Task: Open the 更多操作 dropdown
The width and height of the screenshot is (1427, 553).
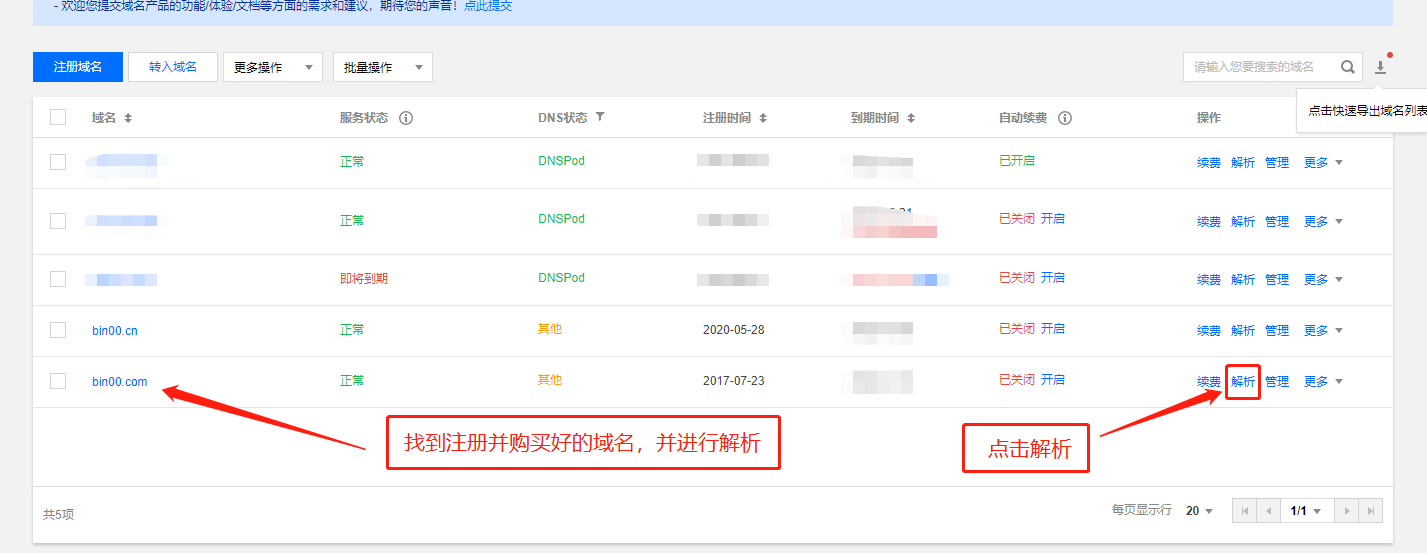Action: [272, 67]
